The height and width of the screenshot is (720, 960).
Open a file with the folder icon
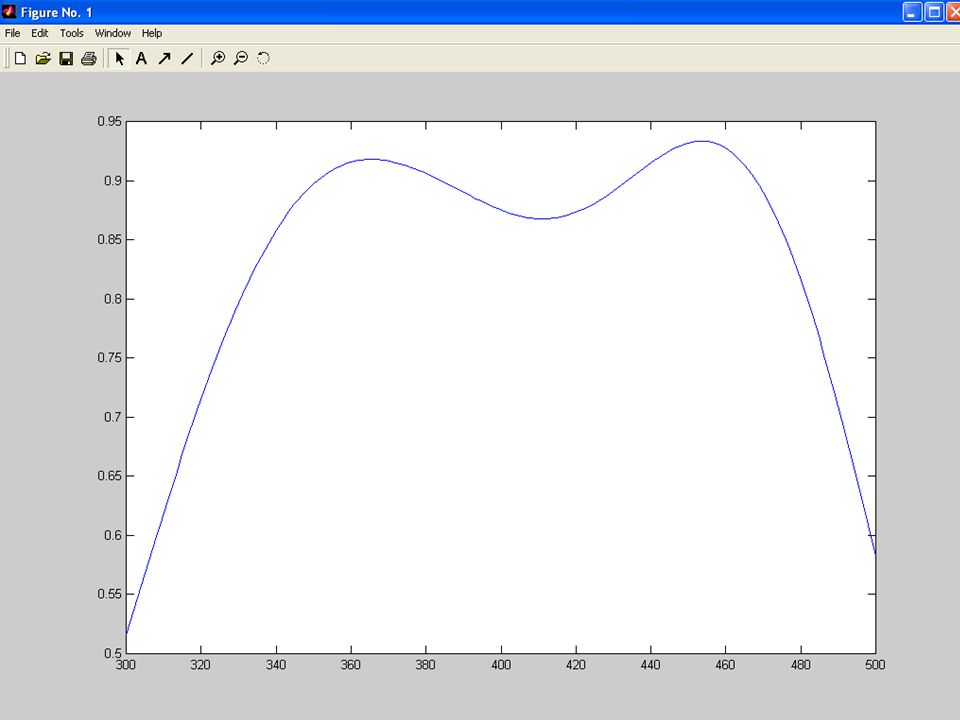[x=43, y=58]
